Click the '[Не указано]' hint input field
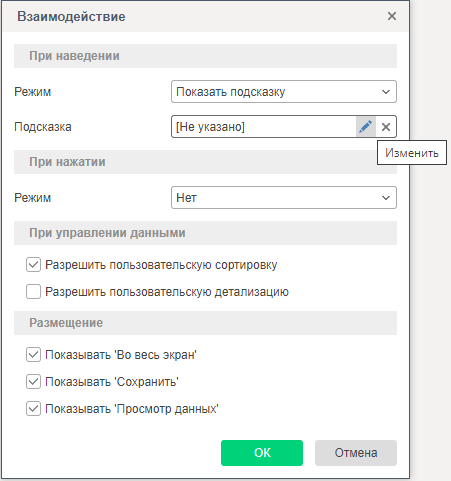This screenshot has width=451, height=481. tap(263, 127)
